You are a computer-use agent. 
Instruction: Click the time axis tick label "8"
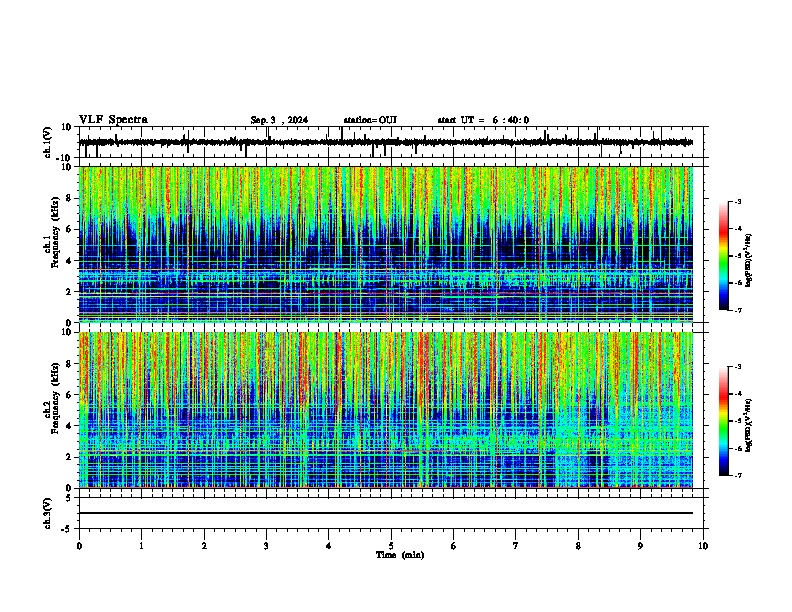[x=578, y=546]
